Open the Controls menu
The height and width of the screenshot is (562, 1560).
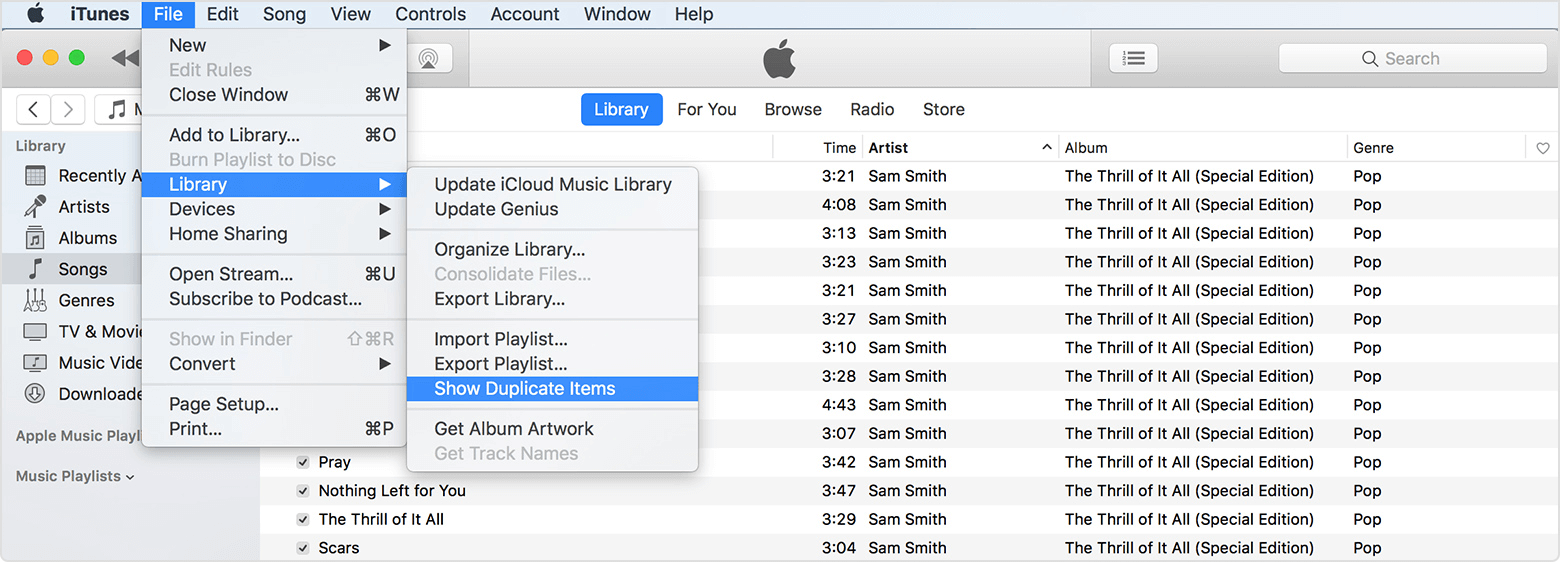(430, 14)
